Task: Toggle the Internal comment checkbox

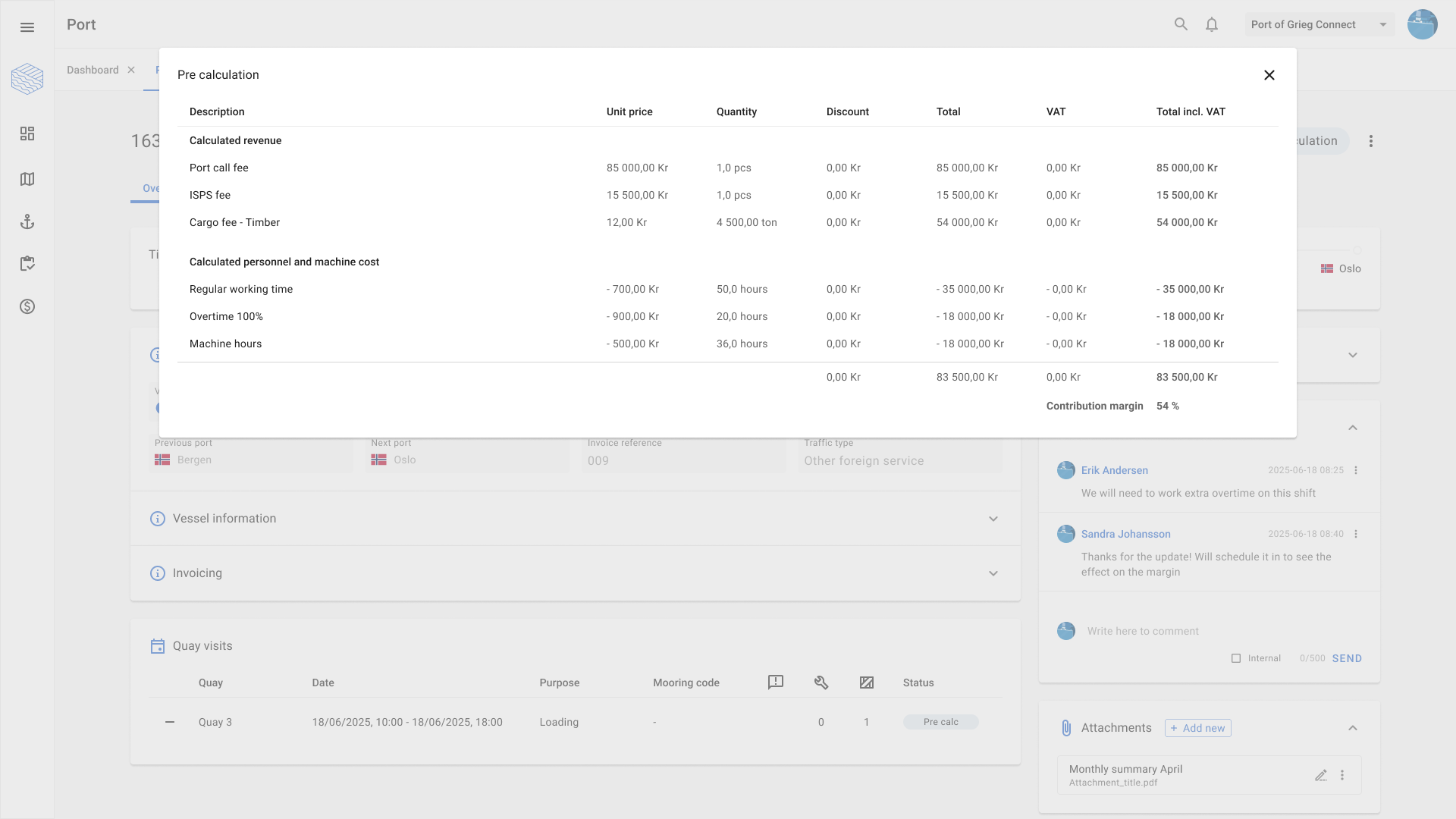Action: coord(1236,658)
